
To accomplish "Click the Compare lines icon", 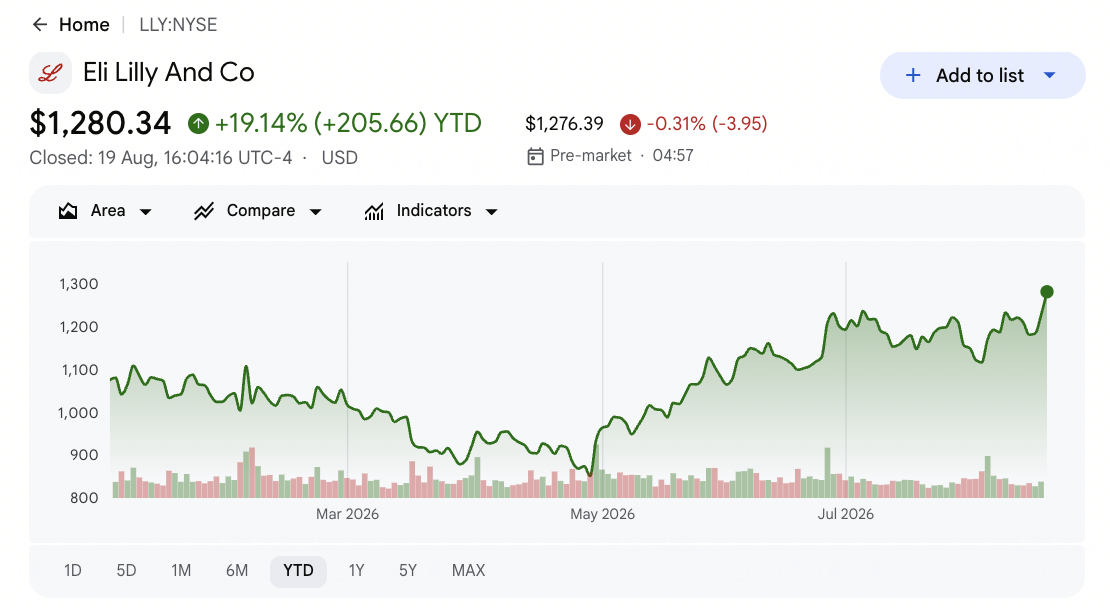I will click(x=204, y=211).
